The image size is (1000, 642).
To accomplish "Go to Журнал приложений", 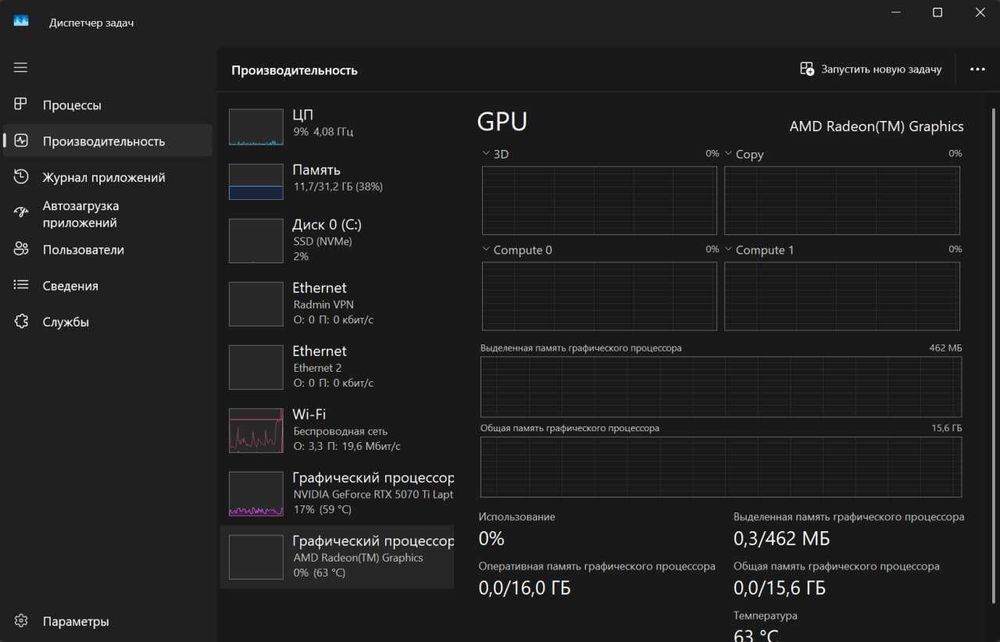I will tap(107, 177).
